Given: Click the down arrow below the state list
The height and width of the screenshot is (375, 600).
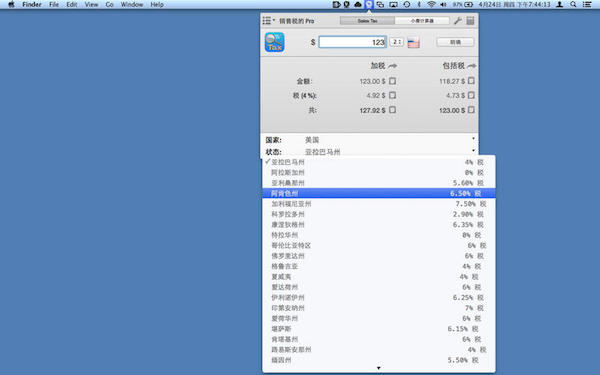Looking at the screenshot, I should tap(379, 368).
